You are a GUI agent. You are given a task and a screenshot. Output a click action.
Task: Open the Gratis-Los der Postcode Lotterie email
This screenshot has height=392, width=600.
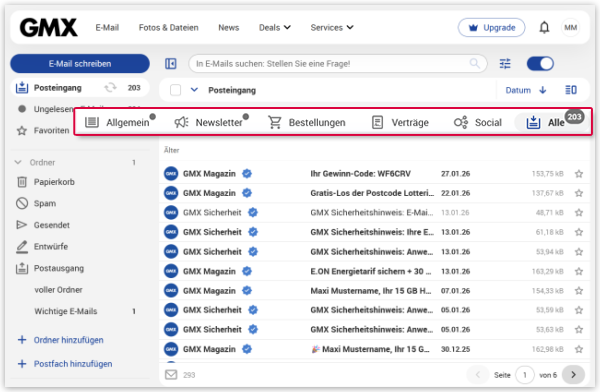click(x=374, y=193)
